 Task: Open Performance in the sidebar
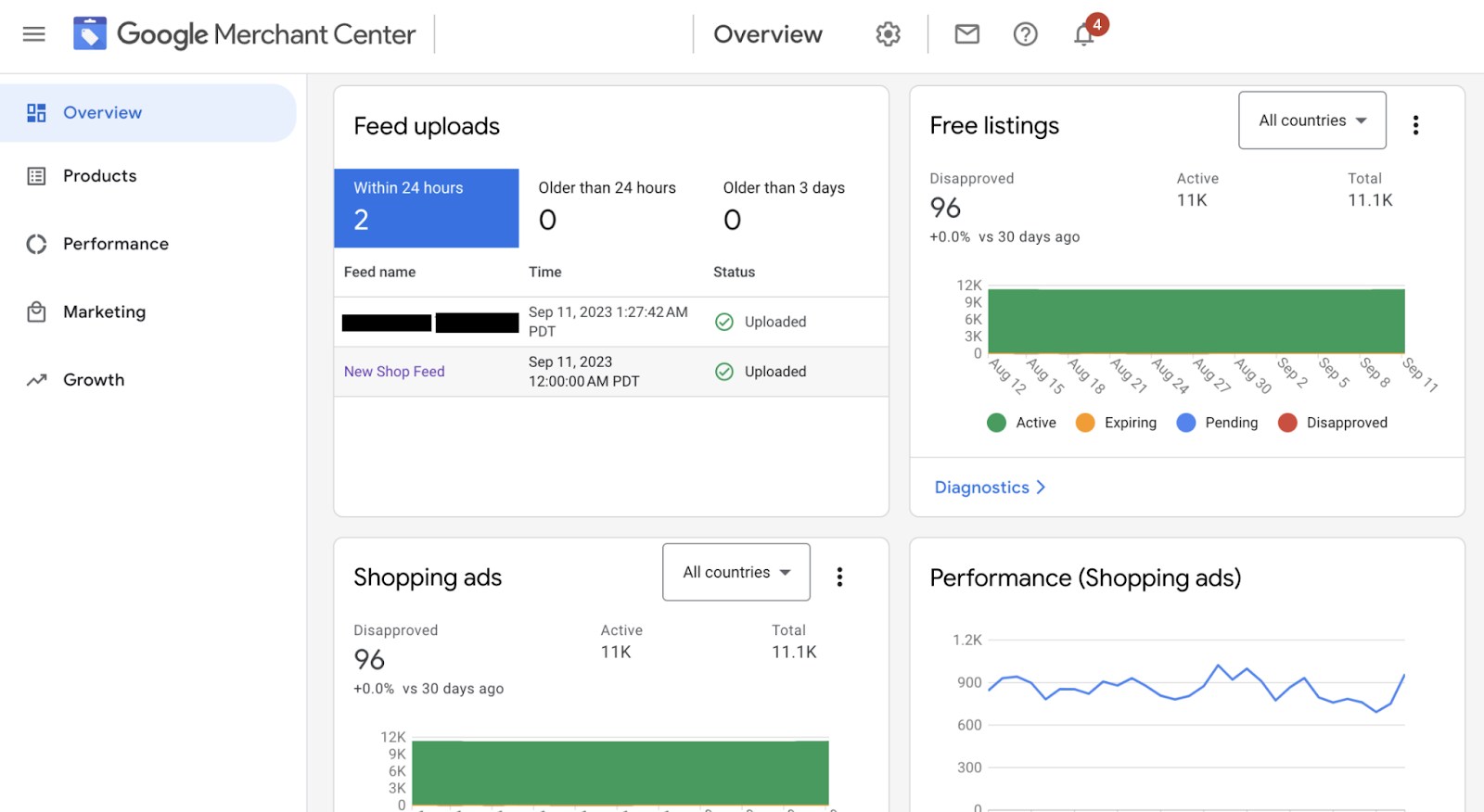(x=116, y=244)
